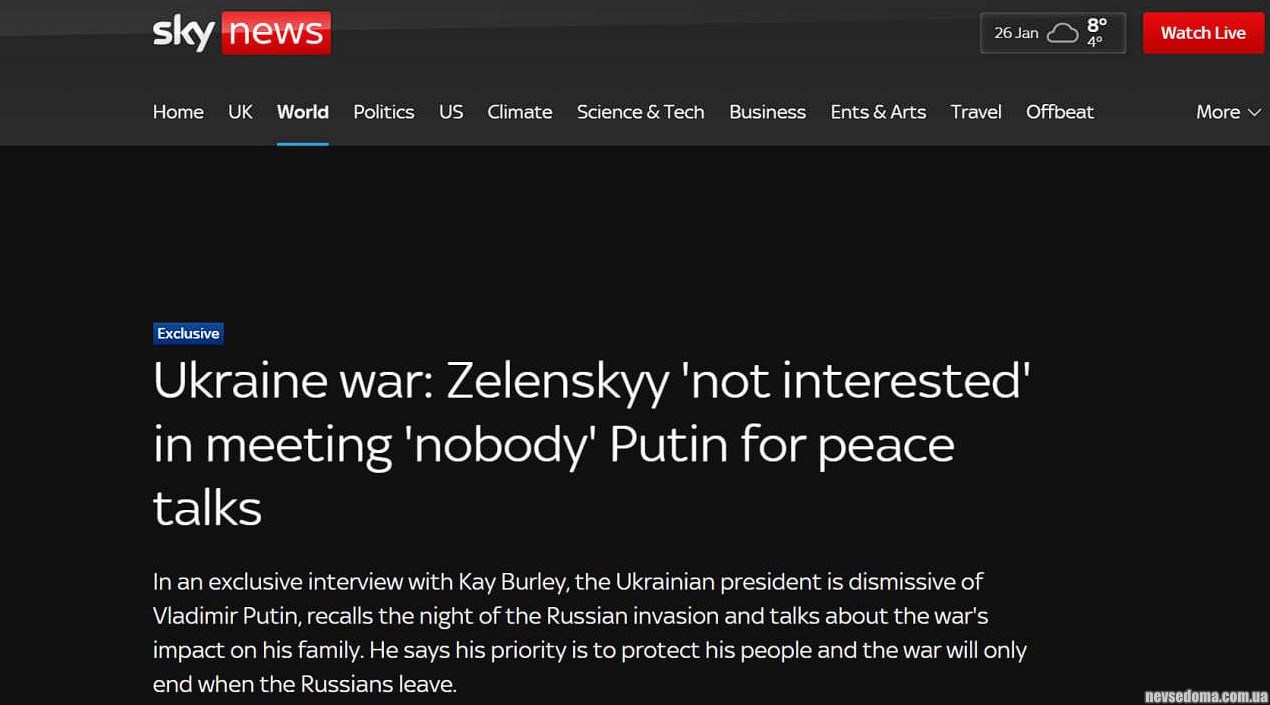The image size is (1270, 705).
Task: Open the Climate section
Action: [519, 112]
